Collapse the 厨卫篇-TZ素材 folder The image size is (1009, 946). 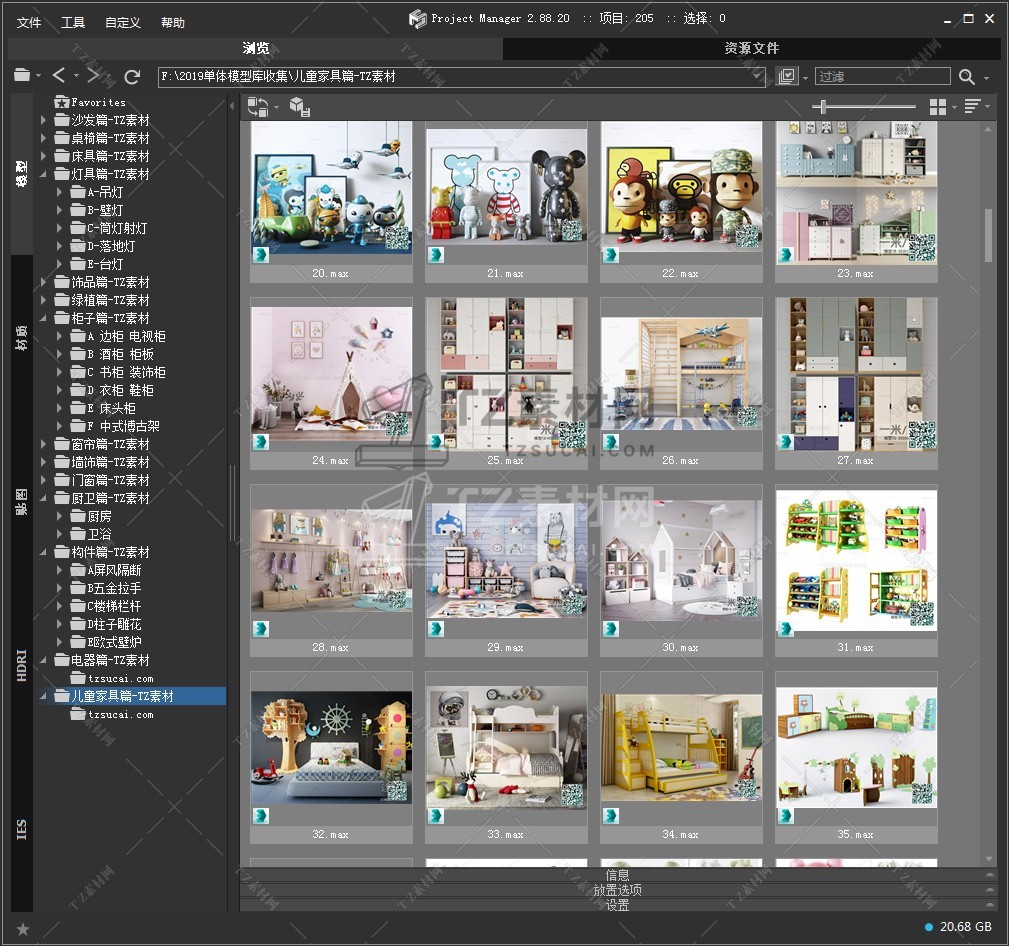43,498
